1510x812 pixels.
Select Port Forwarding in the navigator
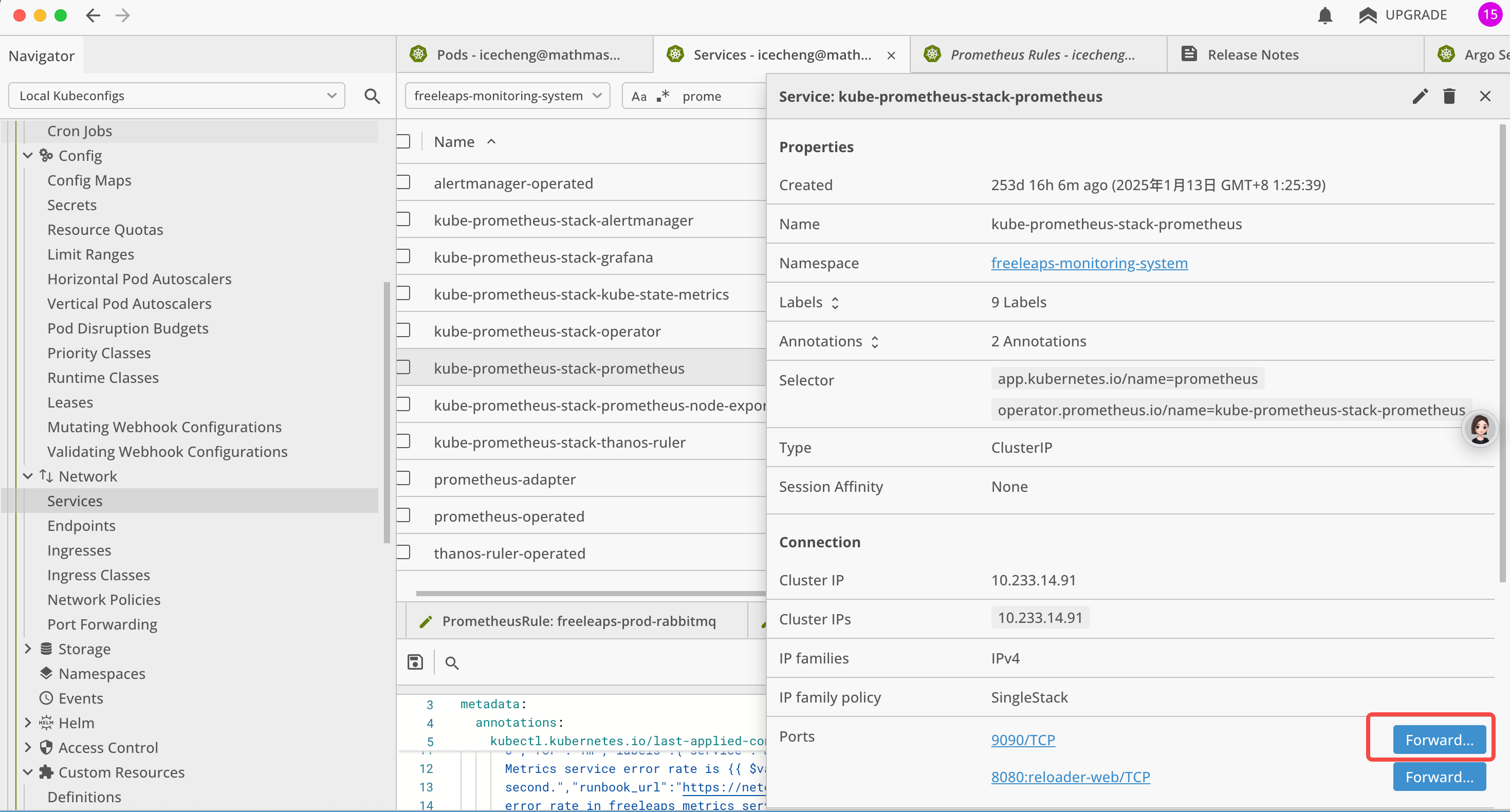(x=102, y=624)
